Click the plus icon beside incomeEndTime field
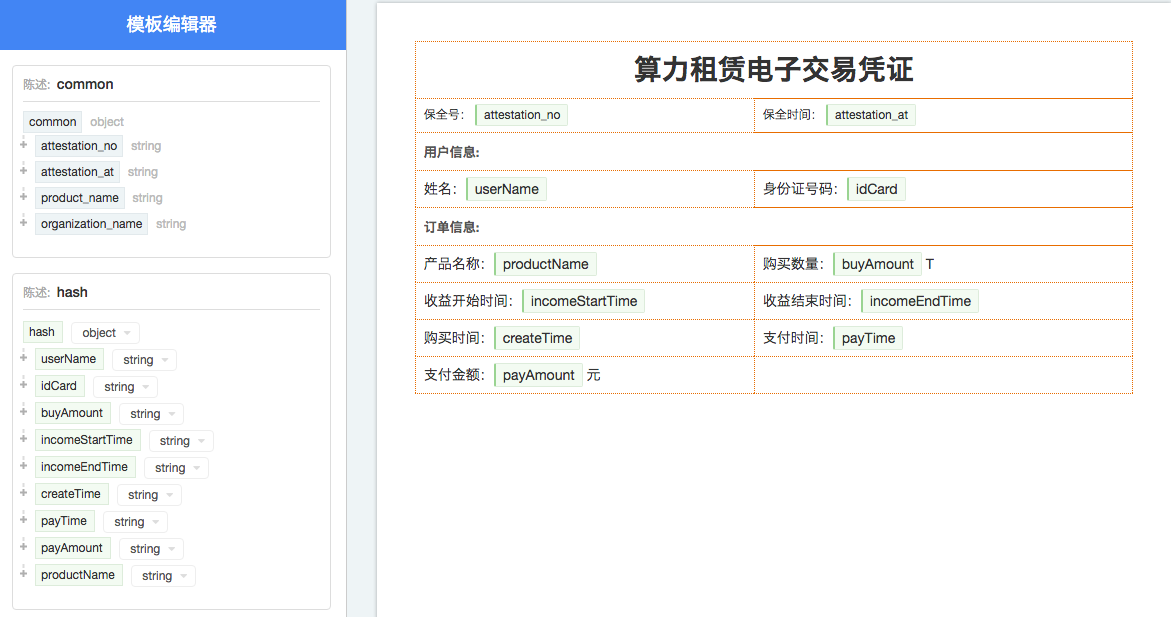The height and width of the screenshot is (617, 1171). coord(23,465)
